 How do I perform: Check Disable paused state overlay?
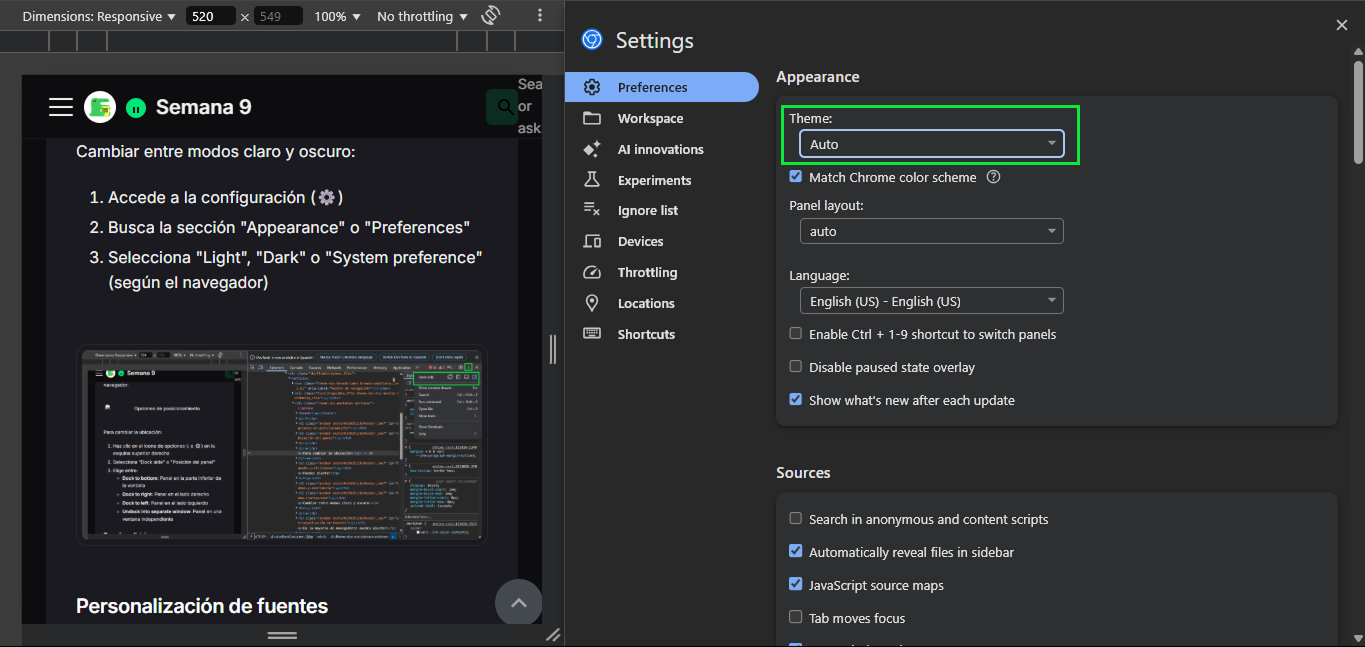click(796, 367)
